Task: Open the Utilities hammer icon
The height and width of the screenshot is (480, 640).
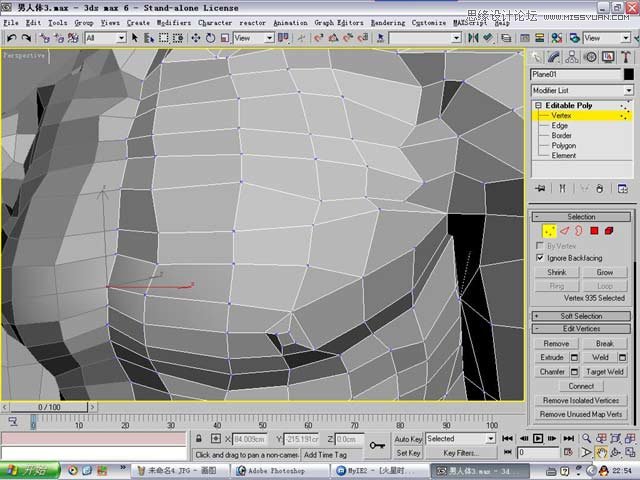Action: tap(626, 57)
